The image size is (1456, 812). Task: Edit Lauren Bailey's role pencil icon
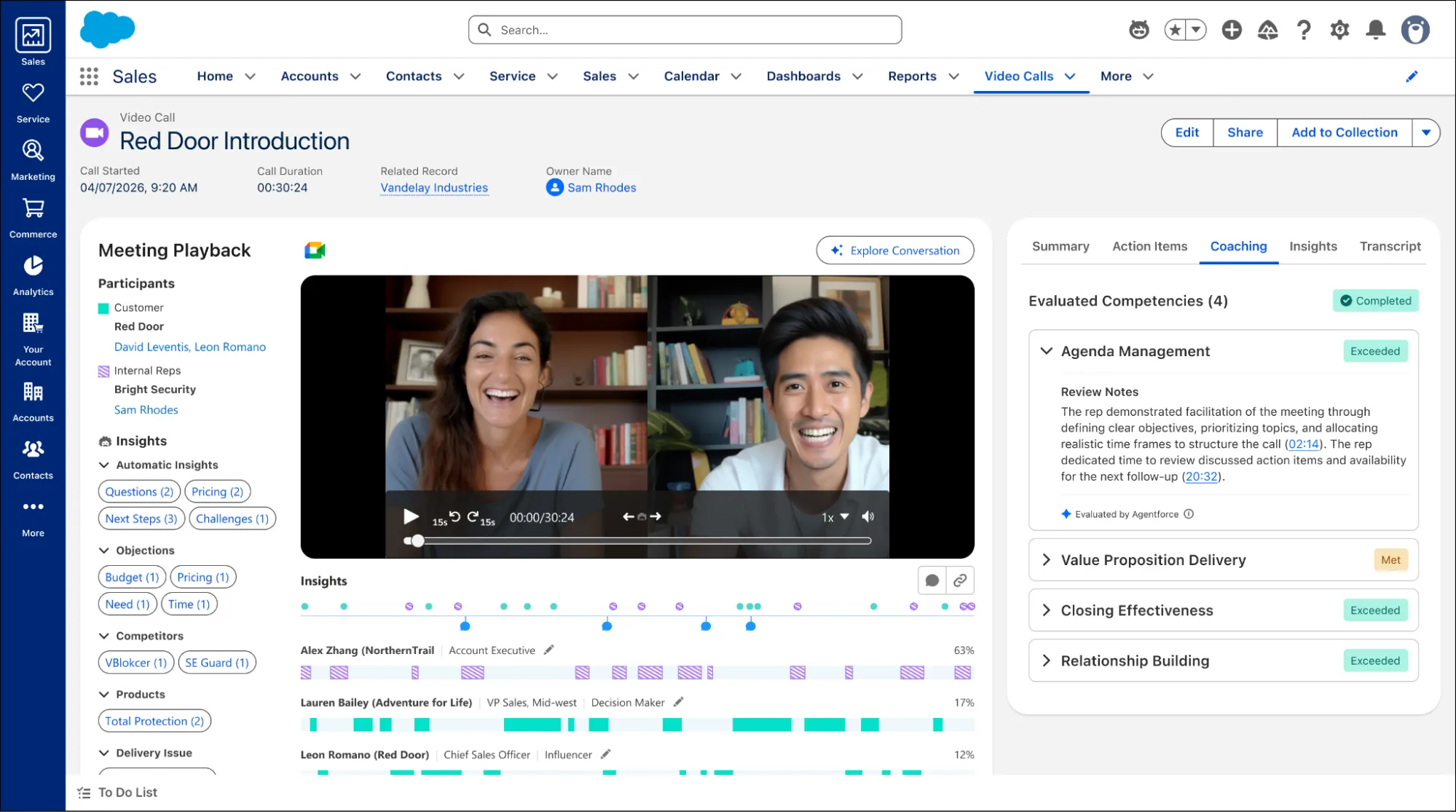point(678,702)
